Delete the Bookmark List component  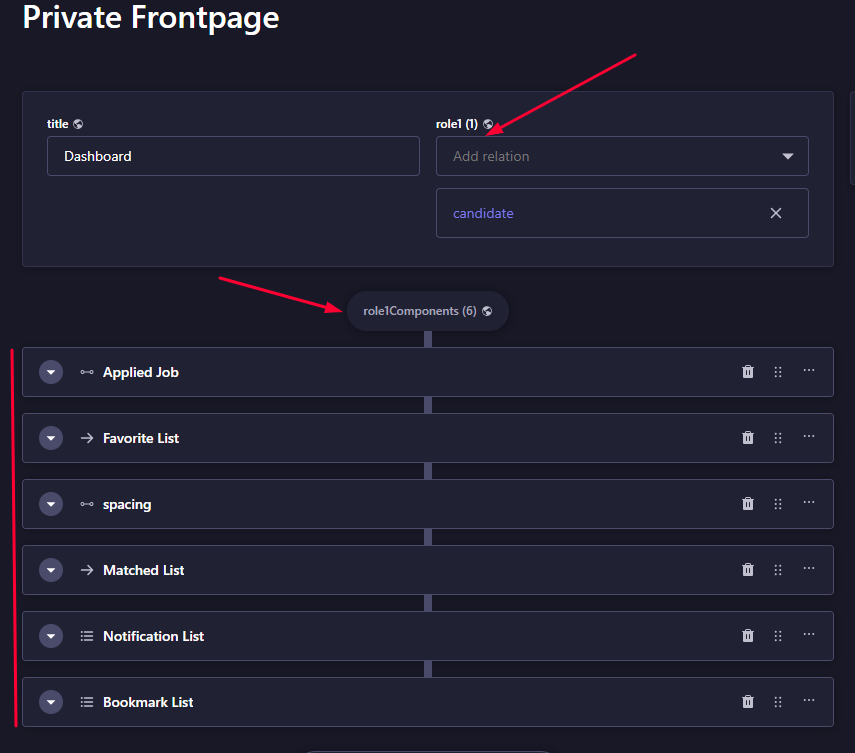click(x=748, y=702)
